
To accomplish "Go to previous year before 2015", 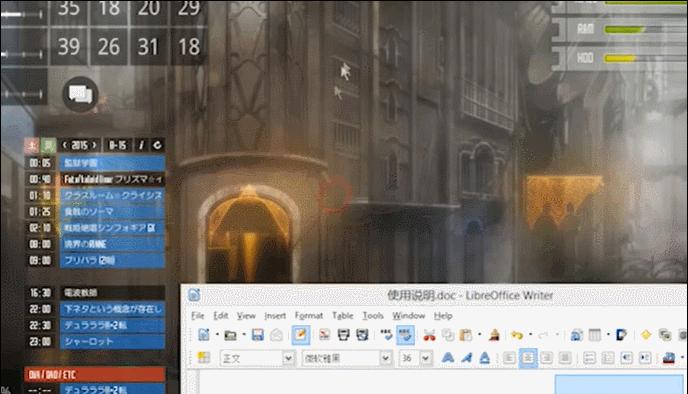I will tap(64, 145).
